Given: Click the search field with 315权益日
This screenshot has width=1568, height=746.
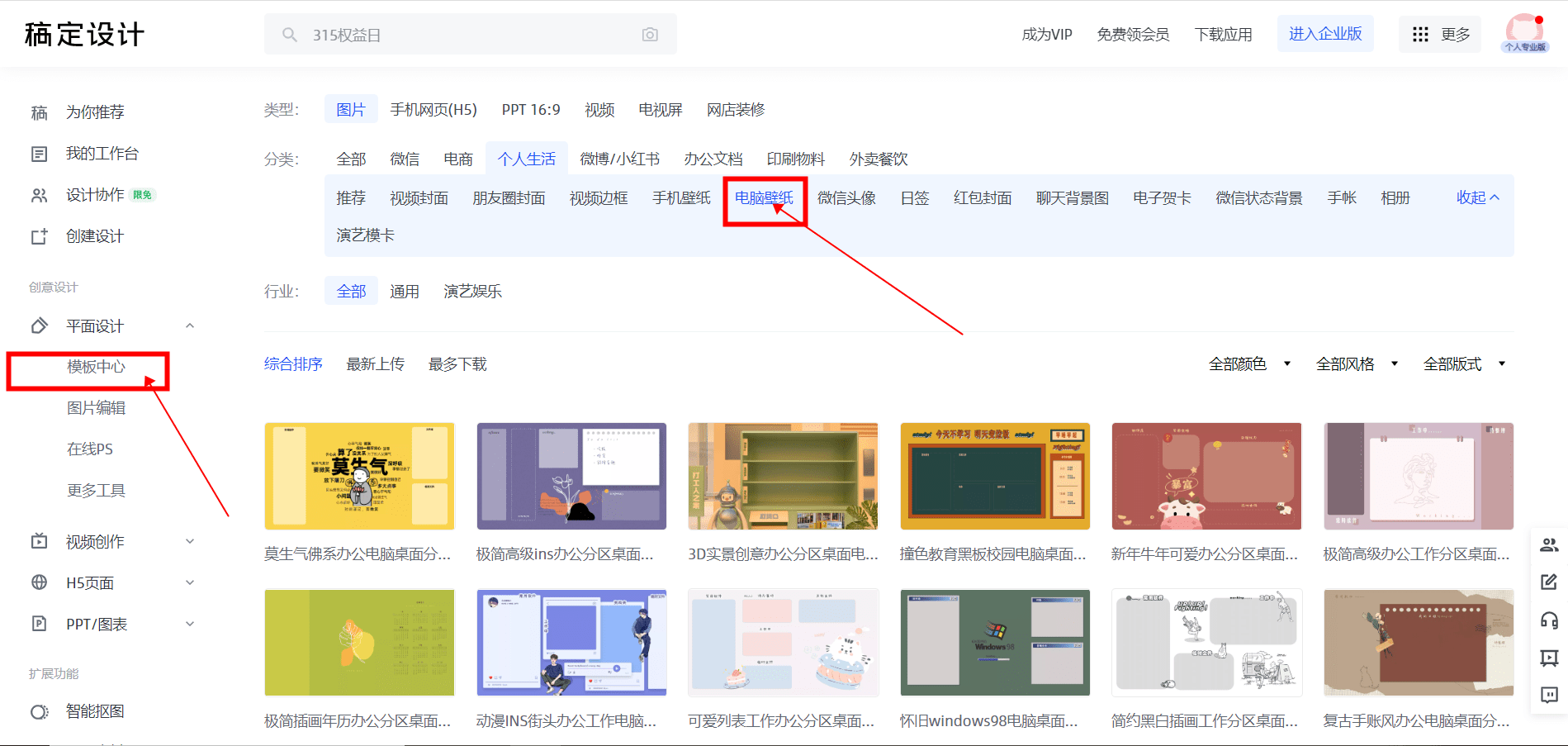Looking at the screenshot, I should pos(471,35).
